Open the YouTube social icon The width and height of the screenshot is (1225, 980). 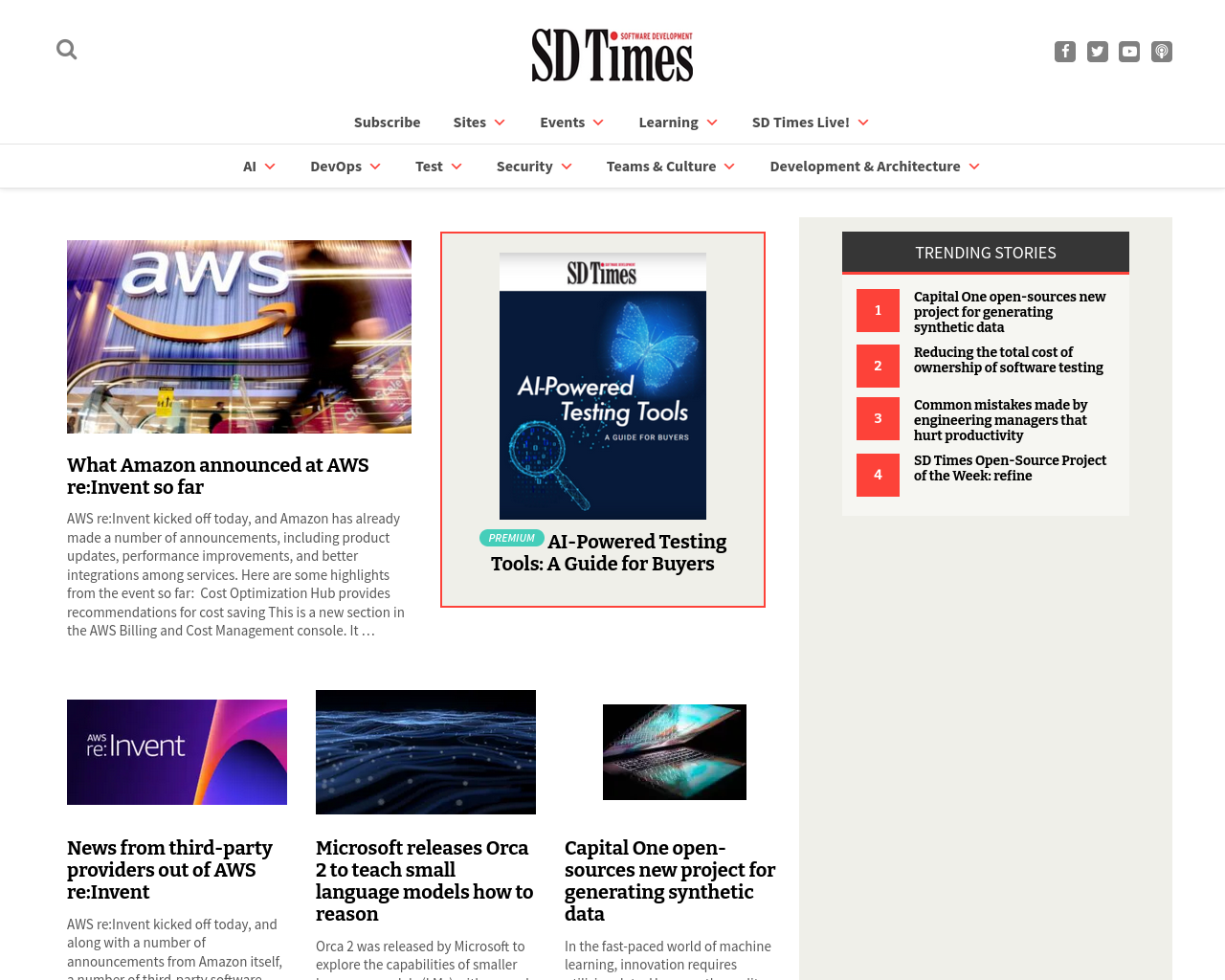[x=1129, y=52]
